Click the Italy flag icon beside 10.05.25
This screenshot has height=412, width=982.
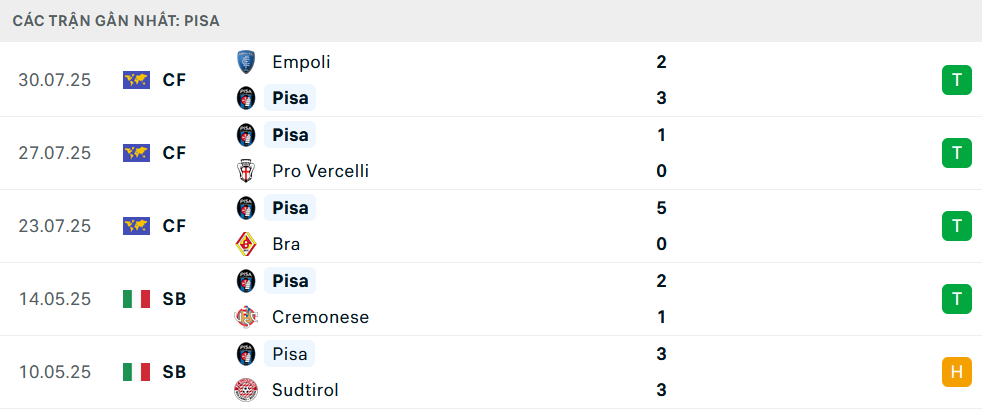tap(137, 373)
